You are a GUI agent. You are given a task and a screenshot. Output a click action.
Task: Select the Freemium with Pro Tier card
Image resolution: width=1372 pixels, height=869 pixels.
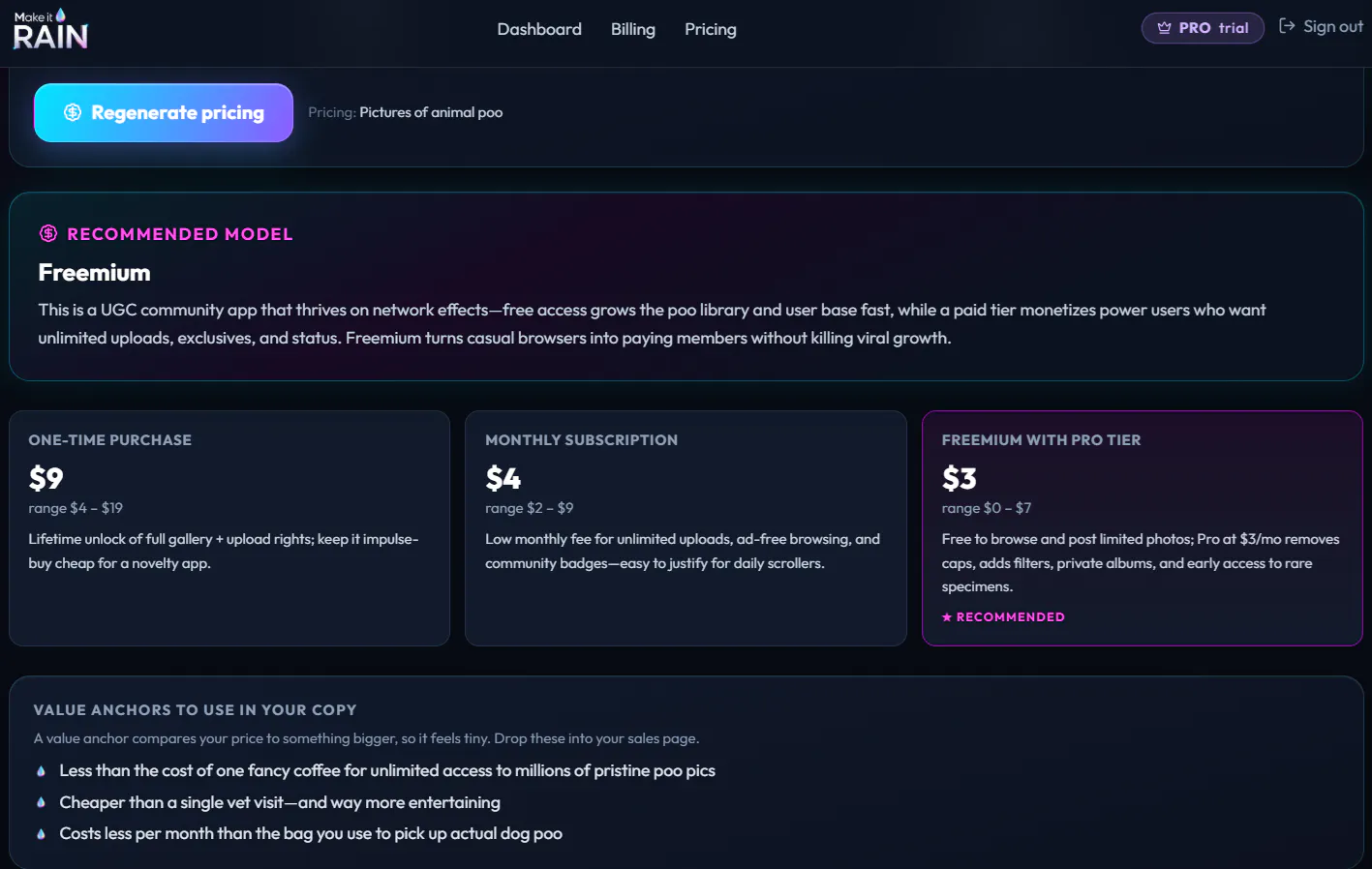pyautogui.click(x=1143, y=528)
